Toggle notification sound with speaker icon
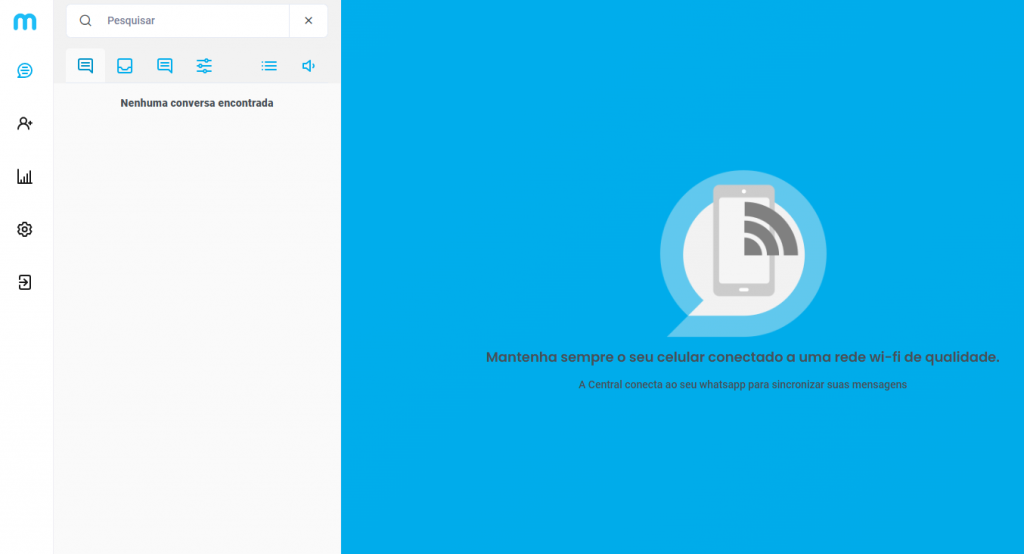Screen dimensions: 1024x554 308,66
